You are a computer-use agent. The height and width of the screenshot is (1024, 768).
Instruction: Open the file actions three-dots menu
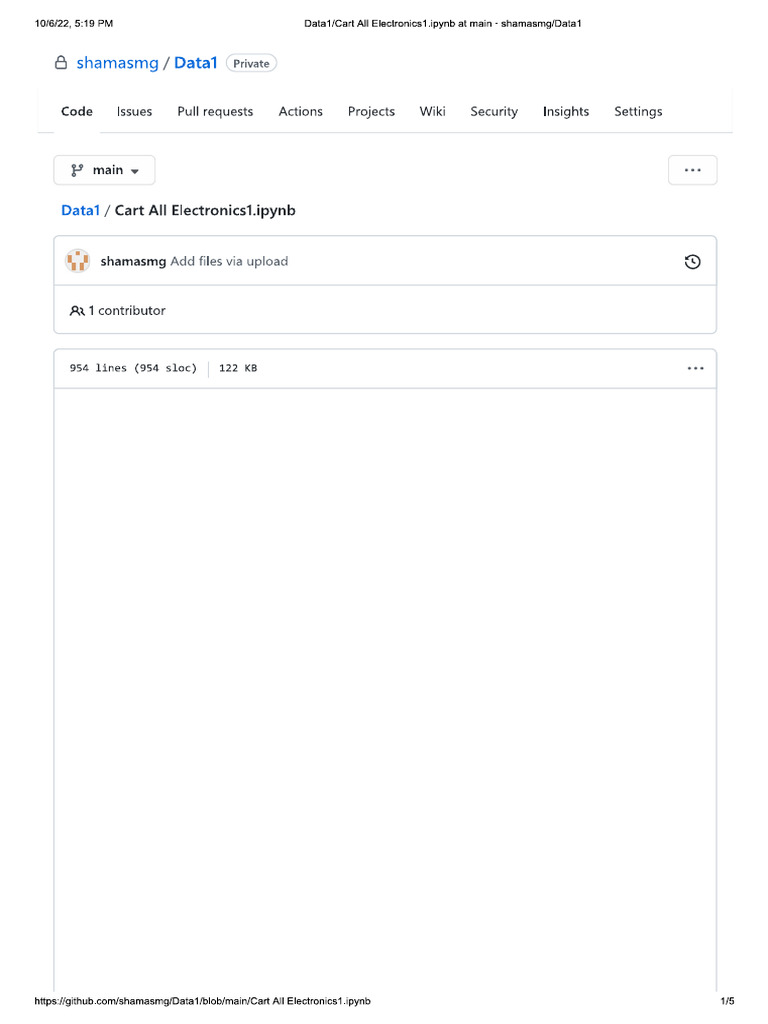(x=695, y=368)
